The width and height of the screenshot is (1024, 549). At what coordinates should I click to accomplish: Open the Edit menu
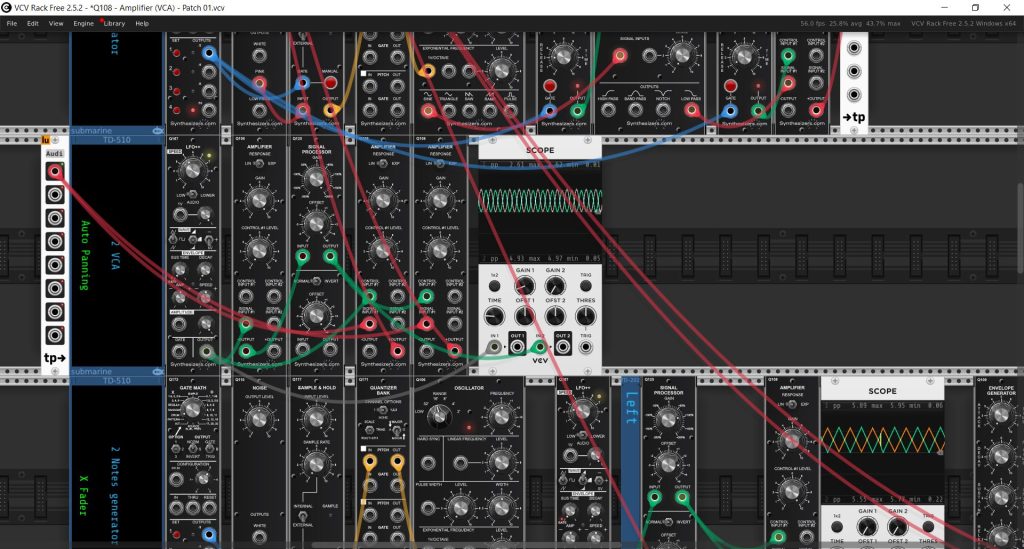coord(33,24)
